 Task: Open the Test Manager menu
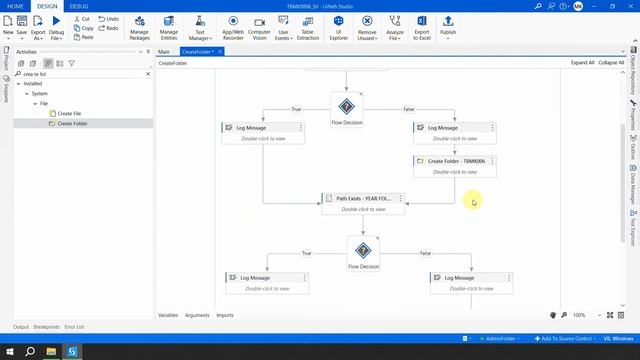(200, 28)
